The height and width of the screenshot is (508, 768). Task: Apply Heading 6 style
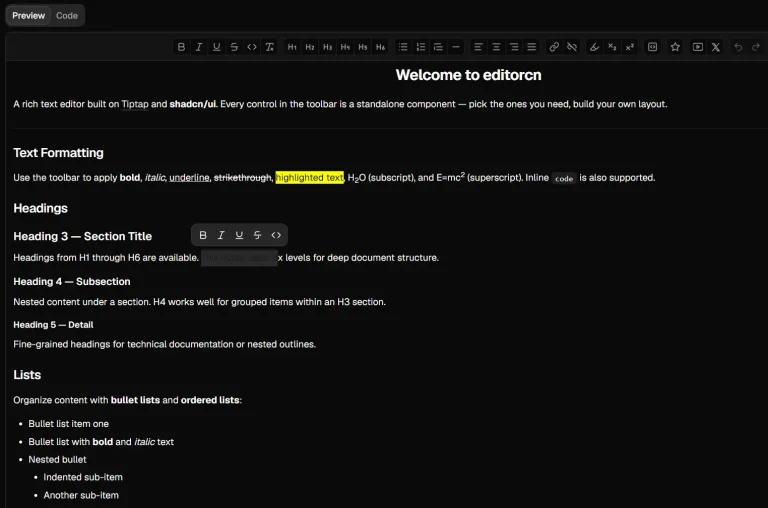coord(381,47)
